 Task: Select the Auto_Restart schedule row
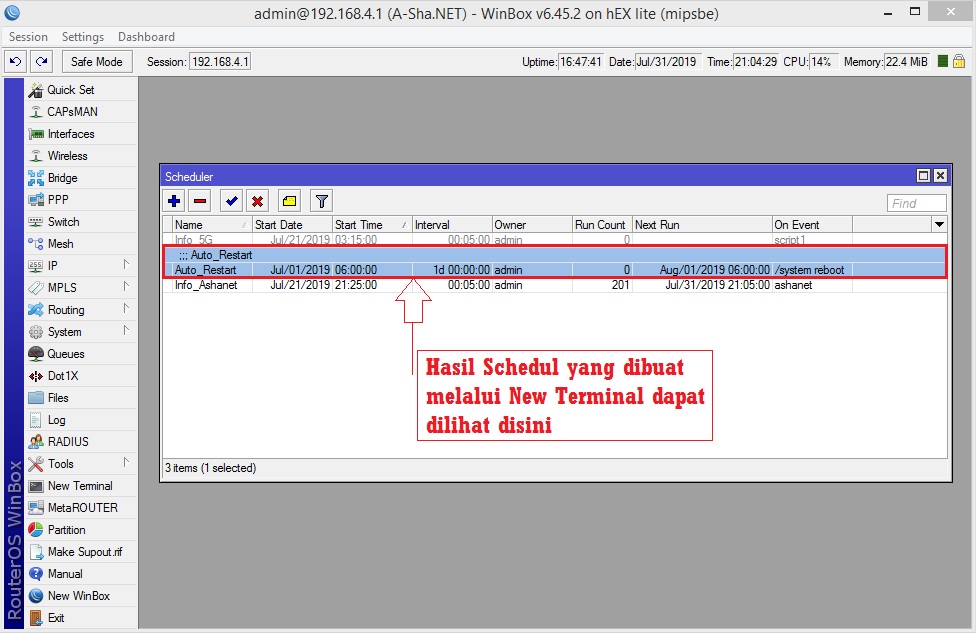click(x=555, y=270)
